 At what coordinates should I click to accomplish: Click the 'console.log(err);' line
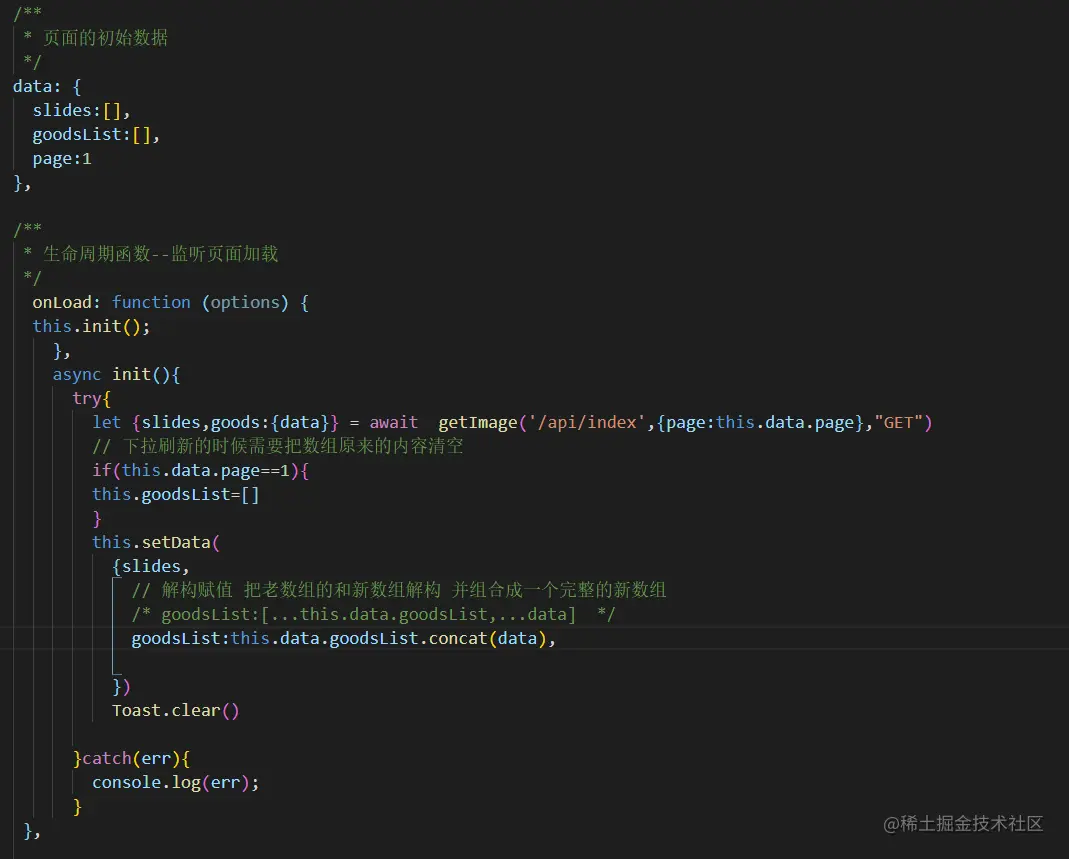pyautogui.click(x=176, y=783)
